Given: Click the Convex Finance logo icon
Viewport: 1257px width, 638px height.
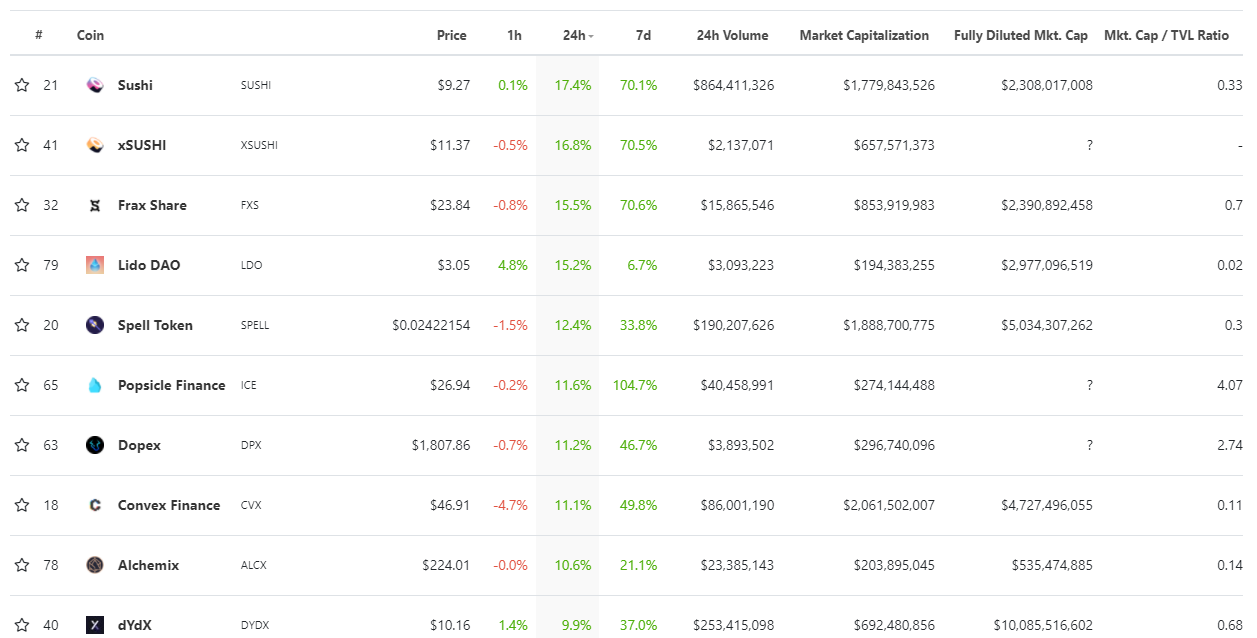Looking at the screenshot, I should tap(95, 505).
